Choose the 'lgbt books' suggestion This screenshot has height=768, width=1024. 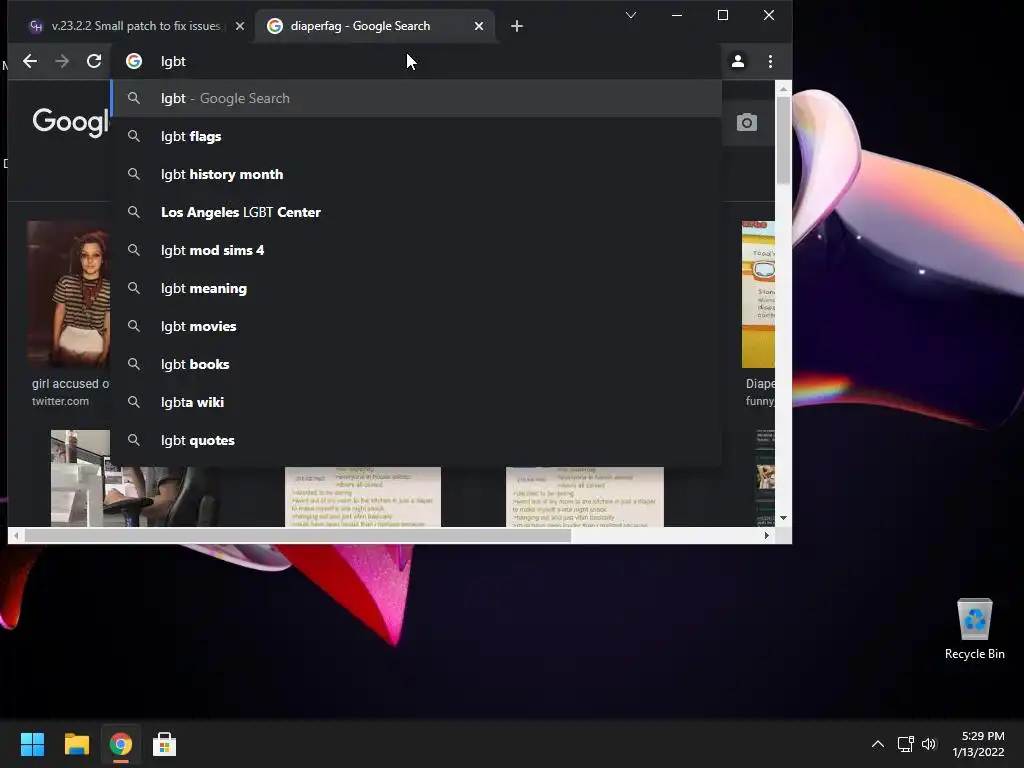(416, 364)
